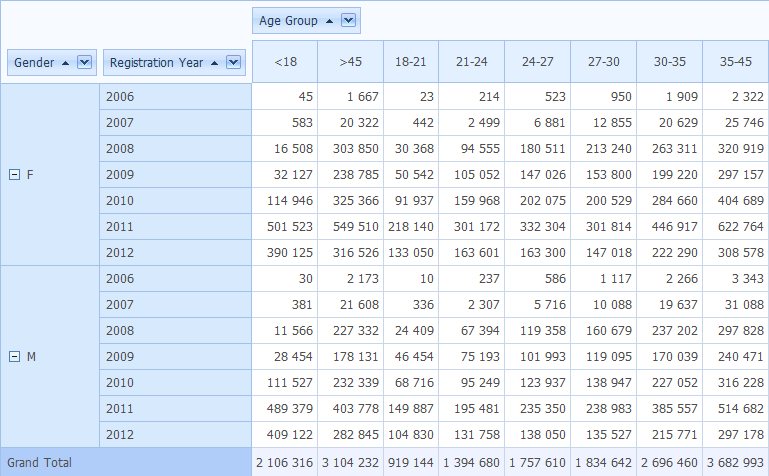The height and width of the screenshot is (476, 769).
Task: Select the 27-30 column header
Action: point(603,62)
